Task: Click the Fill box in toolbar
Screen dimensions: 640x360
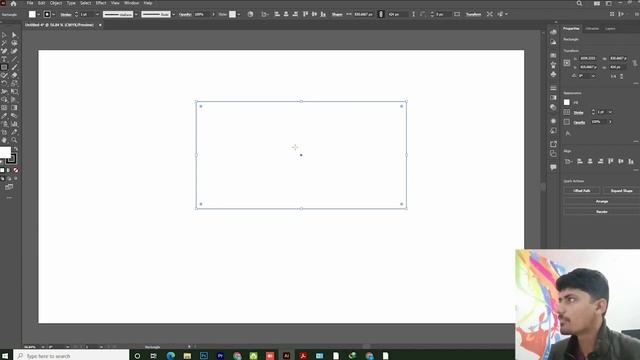Action: pyautogui.click(x=5, y=152)
